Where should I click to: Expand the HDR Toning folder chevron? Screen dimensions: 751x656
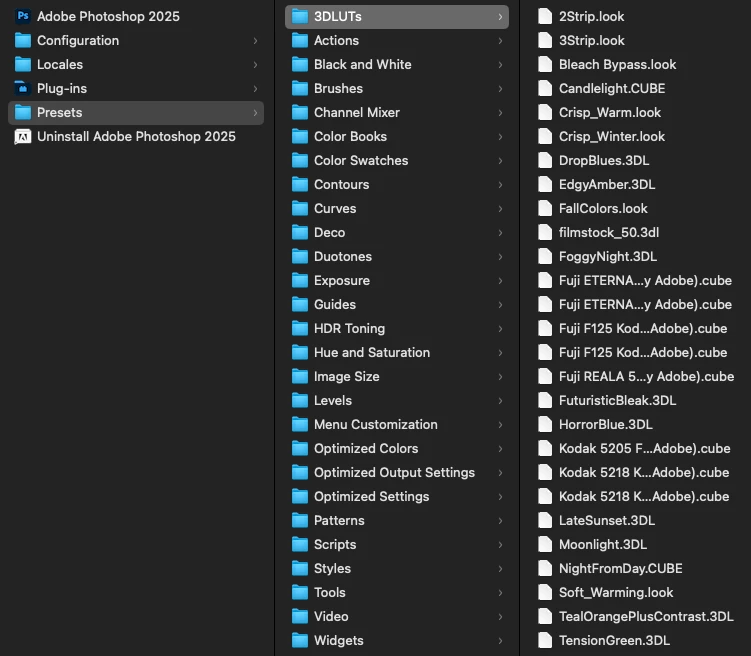(x=500, y=328)
